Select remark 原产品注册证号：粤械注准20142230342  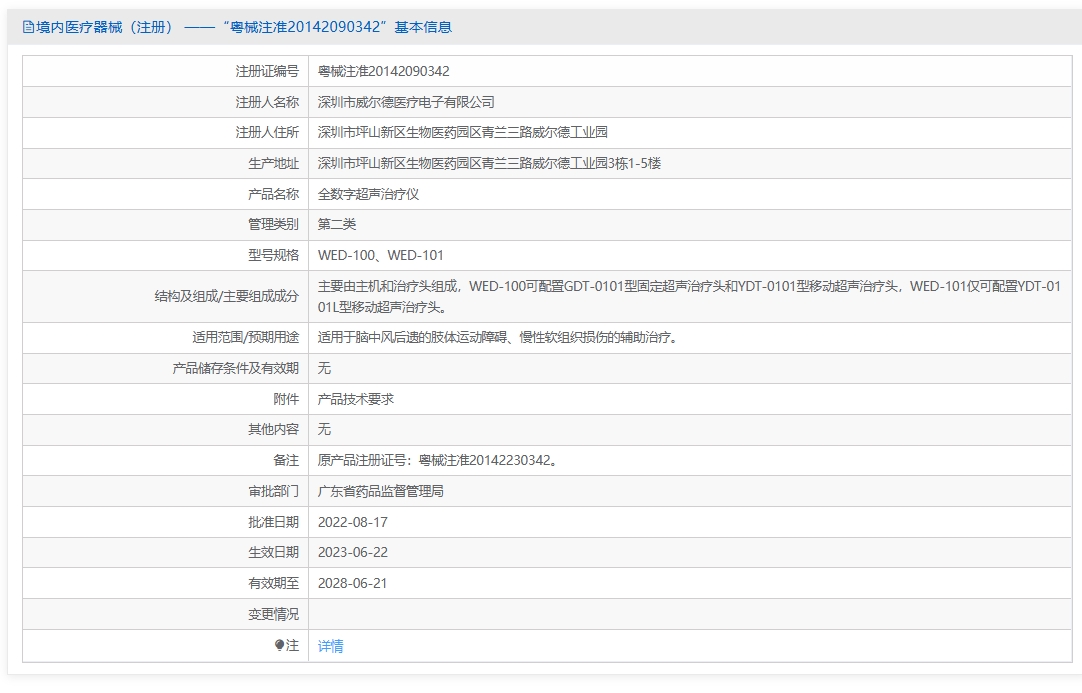click(x=437, y=460)
